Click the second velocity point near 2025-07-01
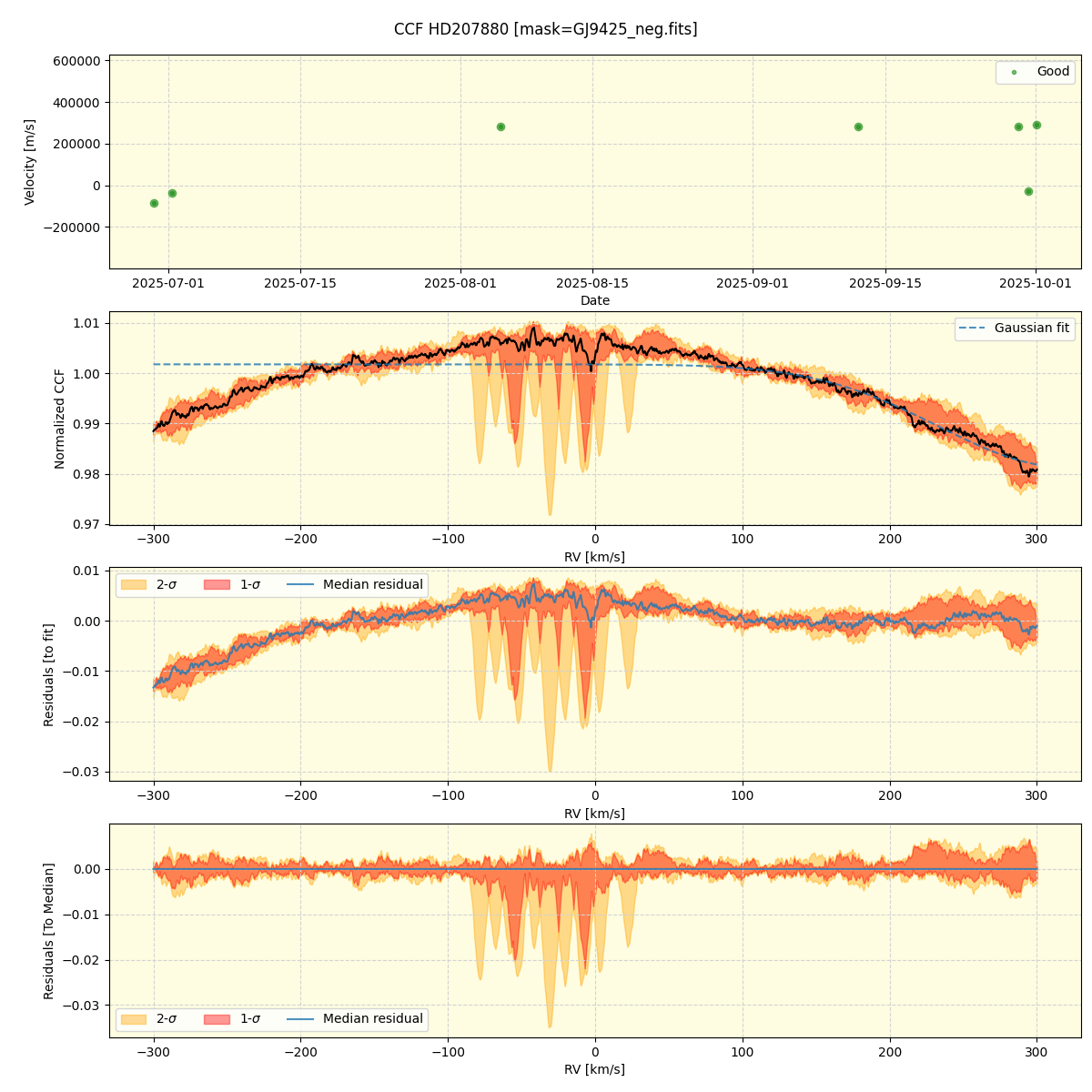Viewport: 1092px width, 1092px height. pos(172,193)
